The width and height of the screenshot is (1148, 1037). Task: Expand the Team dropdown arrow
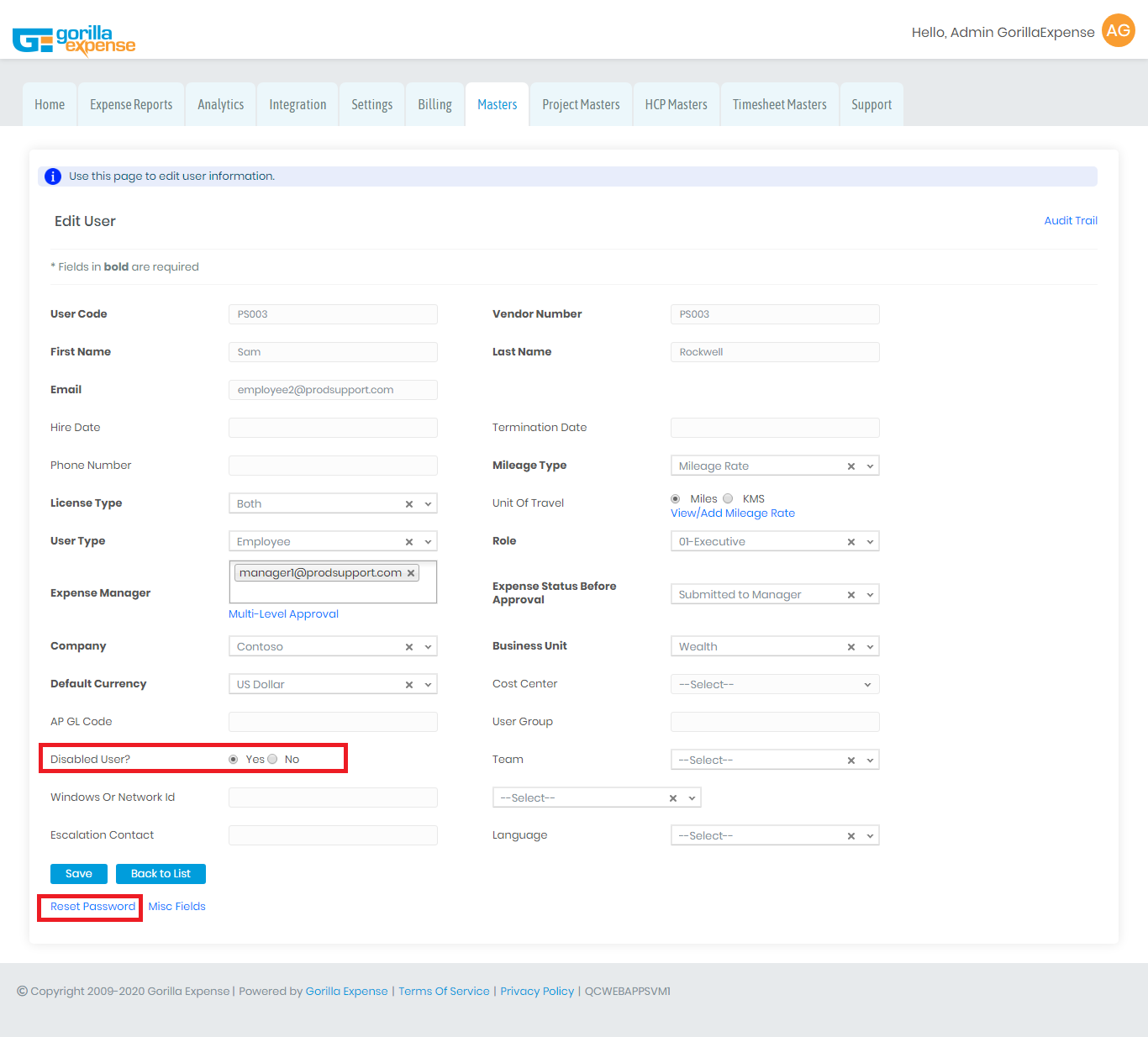point(870,761)
